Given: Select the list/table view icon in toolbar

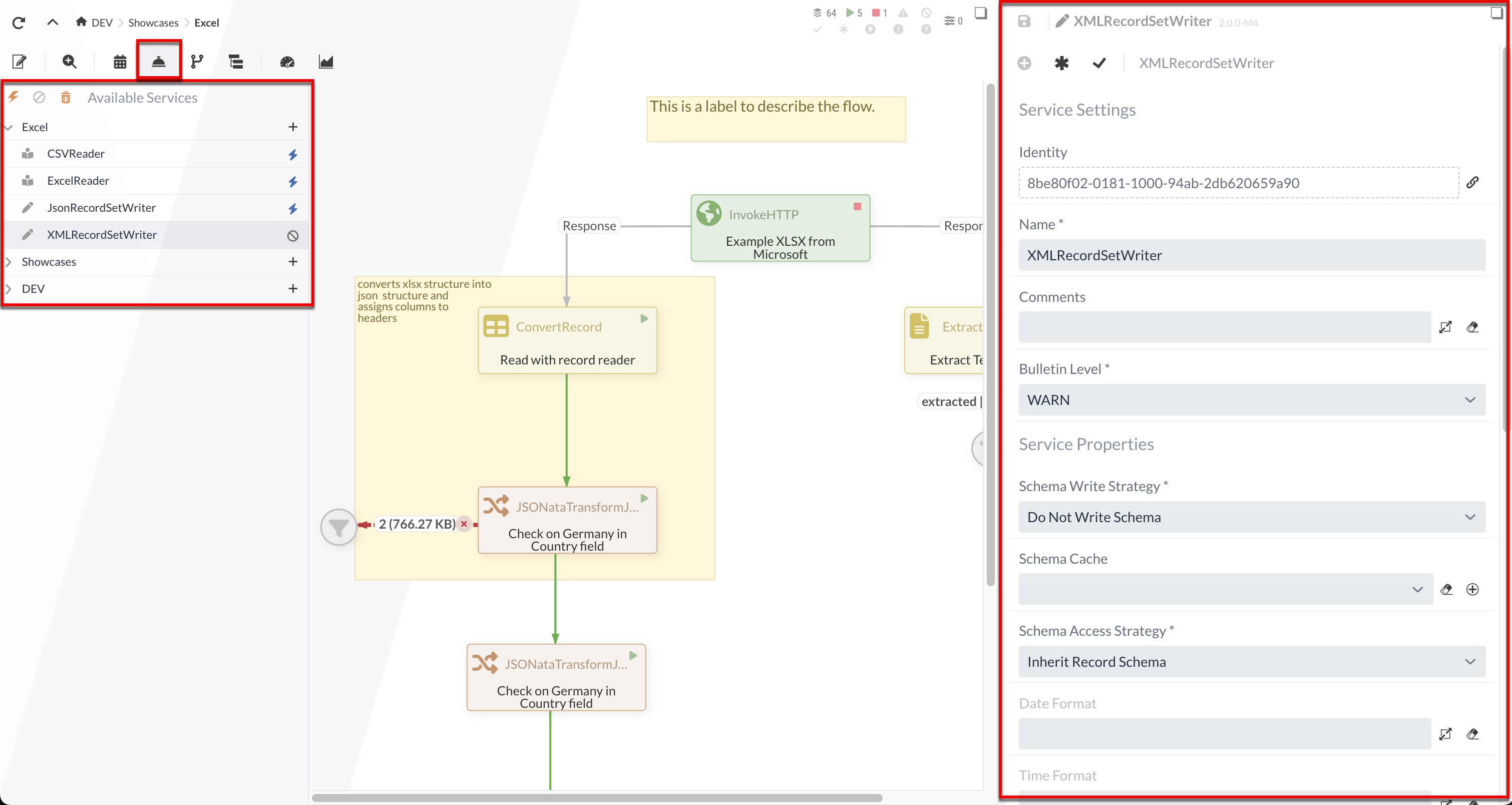Looking at the screenshot, I should [x=236, y=61].
